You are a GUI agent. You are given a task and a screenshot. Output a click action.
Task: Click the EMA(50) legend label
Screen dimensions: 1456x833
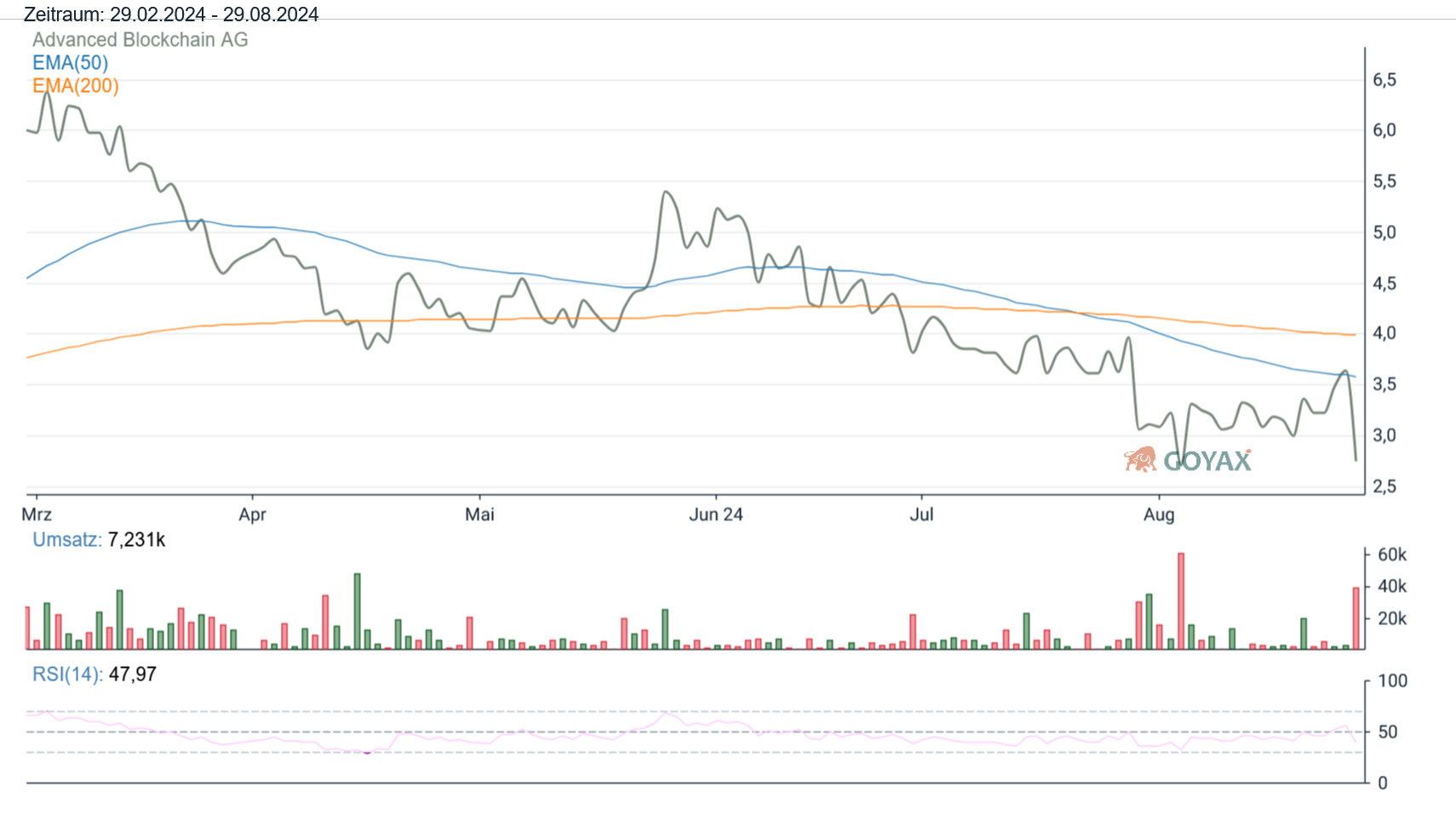(x=71, y=63)
